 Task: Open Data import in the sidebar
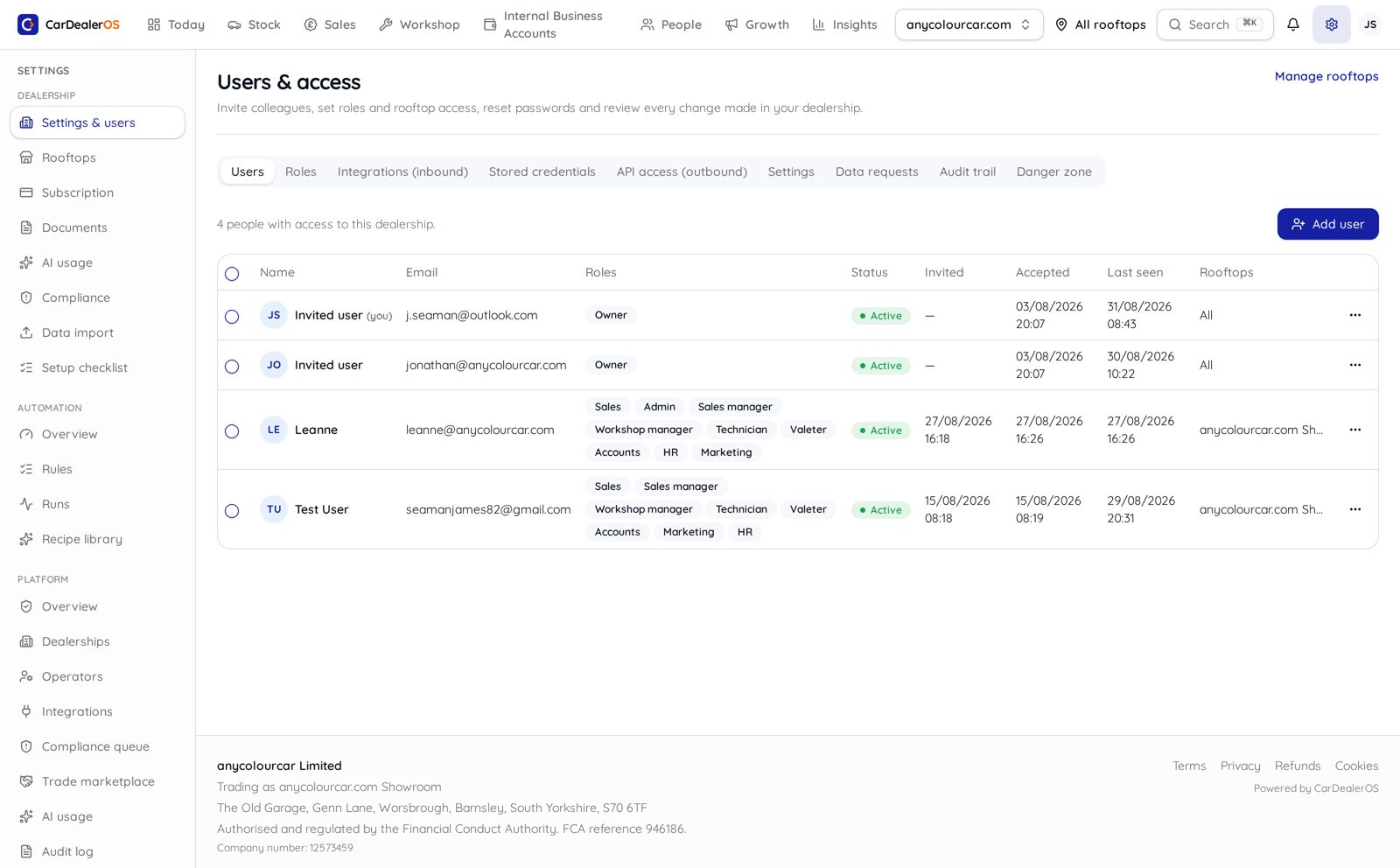click(x=97, y=332)
